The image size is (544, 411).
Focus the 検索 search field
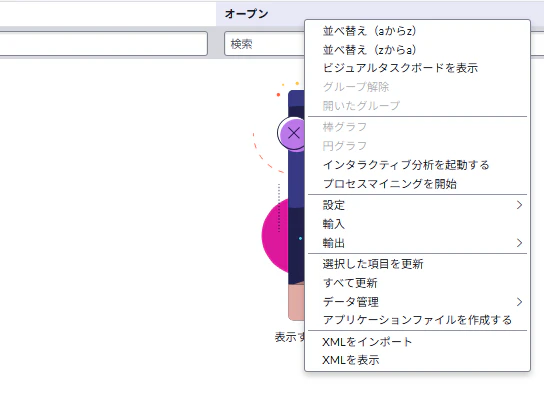click(264, 44)
